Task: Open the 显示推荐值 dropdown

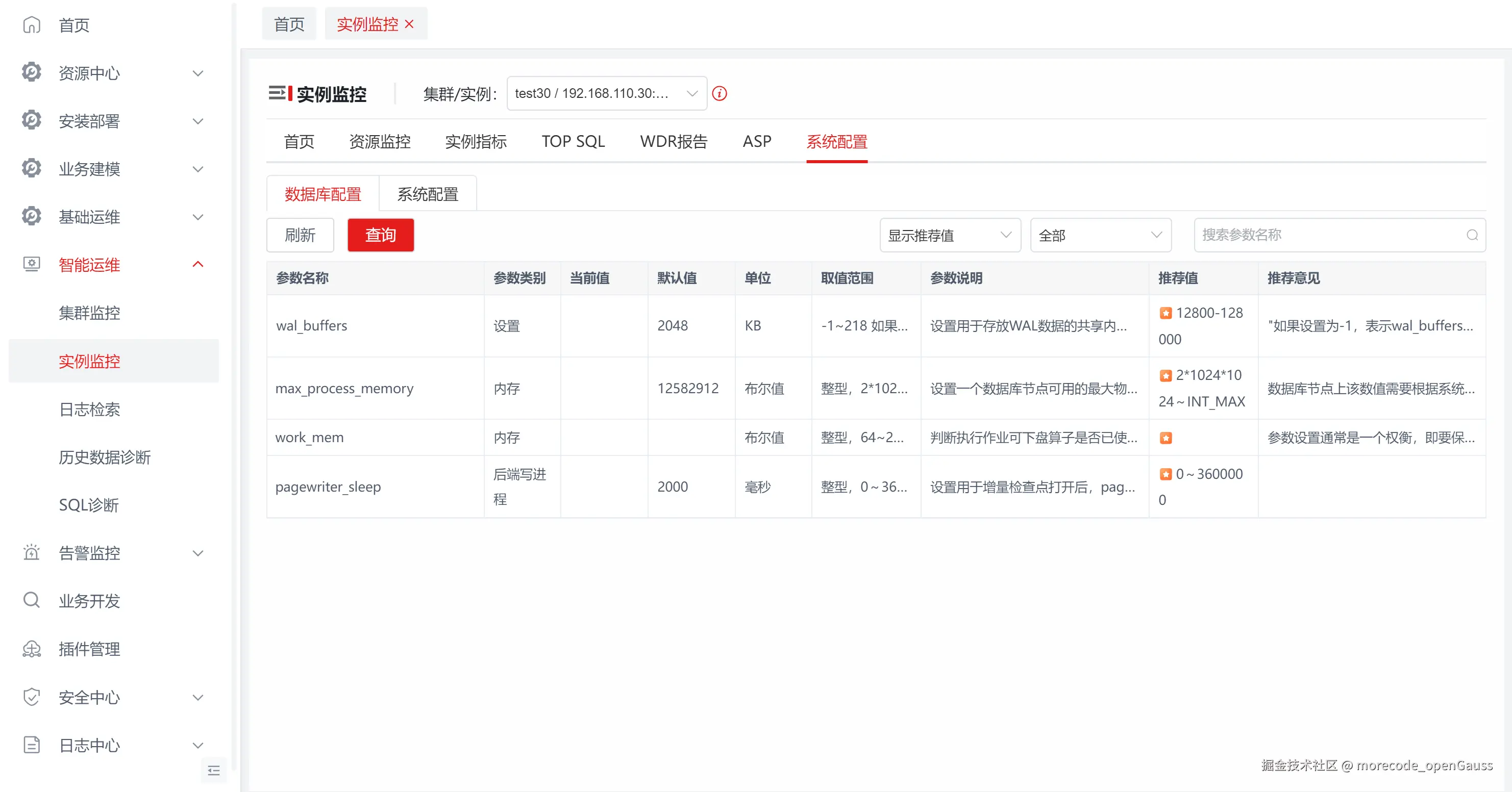Action: 949,235
